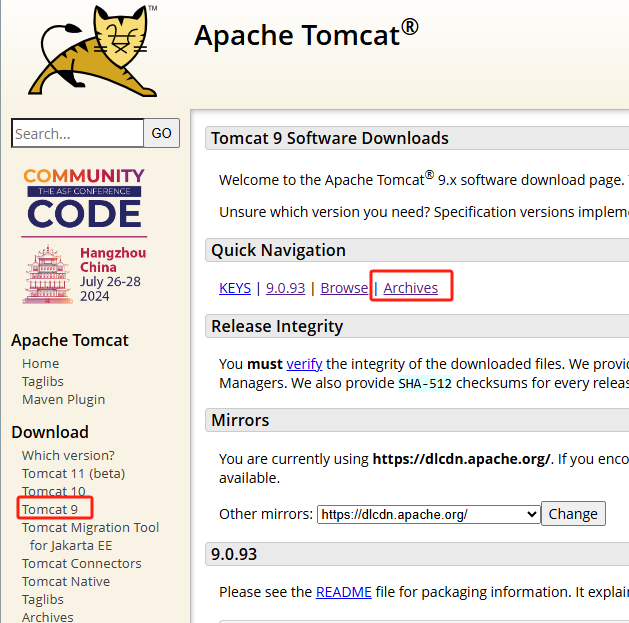Select Tomcat 9 download link
The height and width of the screenshot is (623, 629).
pyautogui.click(x=50, y=509)
